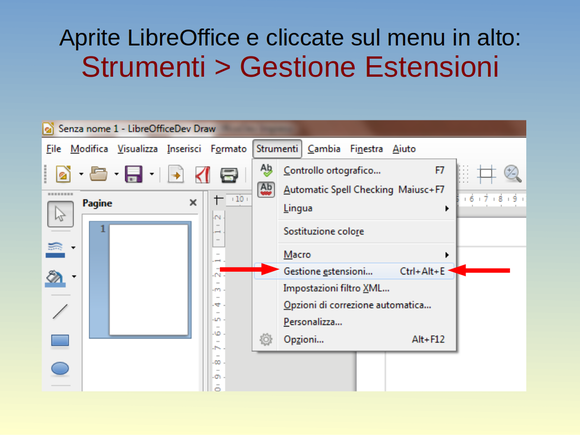Open the Finestra menu
Viewport: 580px width, 435px height.
pyautogui.click(x=367, y=149)
